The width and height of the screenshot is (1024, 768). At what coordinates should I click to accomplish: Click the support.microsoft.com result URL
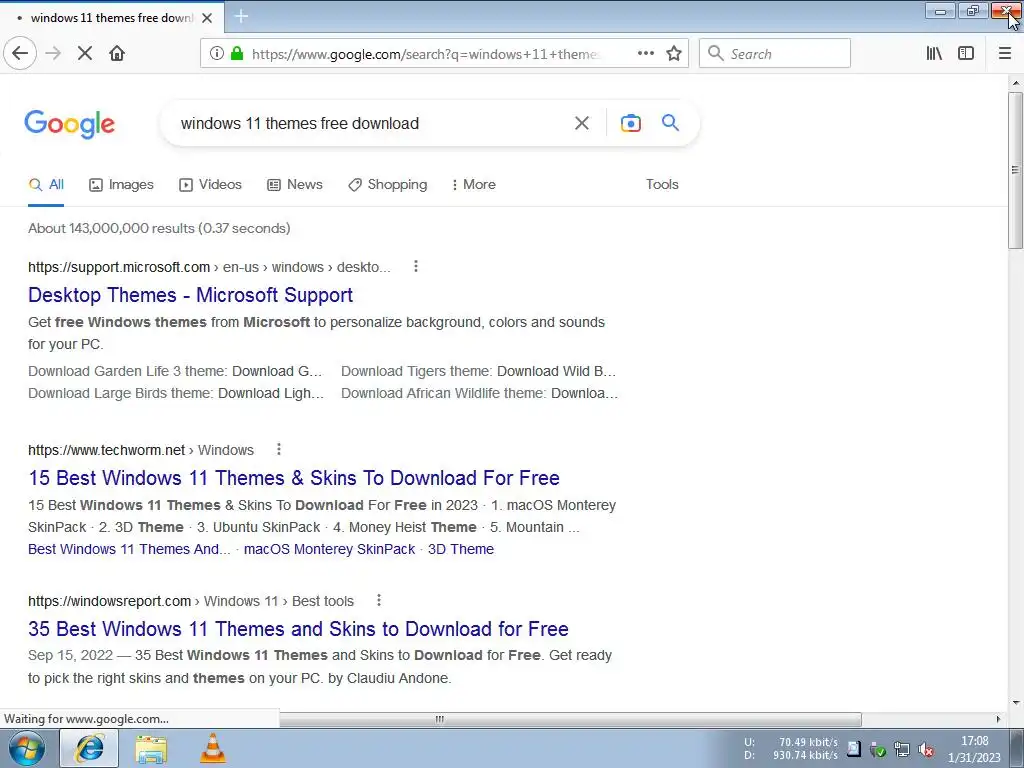[119, 267]
